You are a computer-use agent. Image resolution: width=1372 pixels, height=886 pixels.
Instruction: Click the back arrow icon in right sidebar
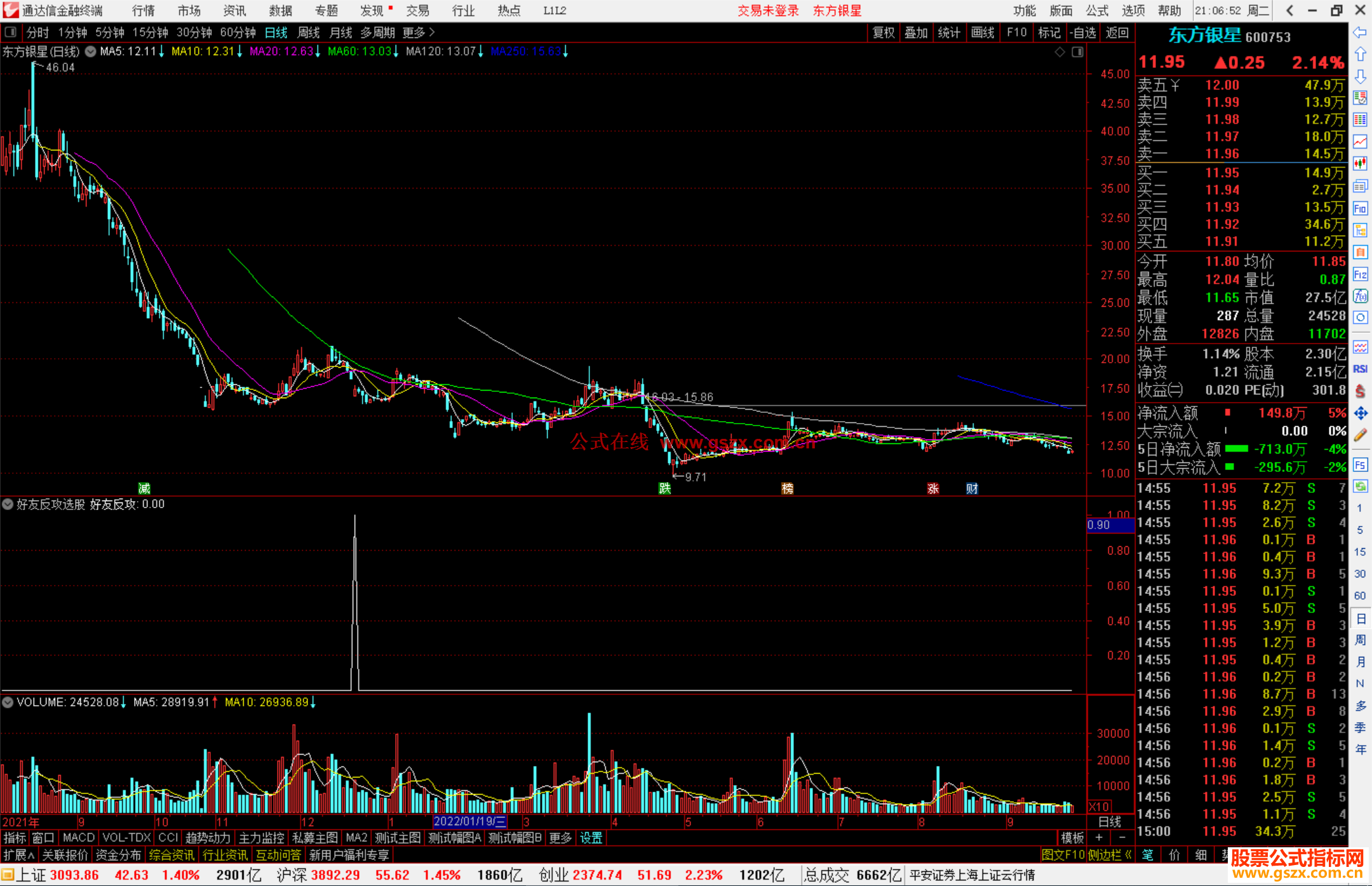pyautogui.click(x=1360, y=32)
